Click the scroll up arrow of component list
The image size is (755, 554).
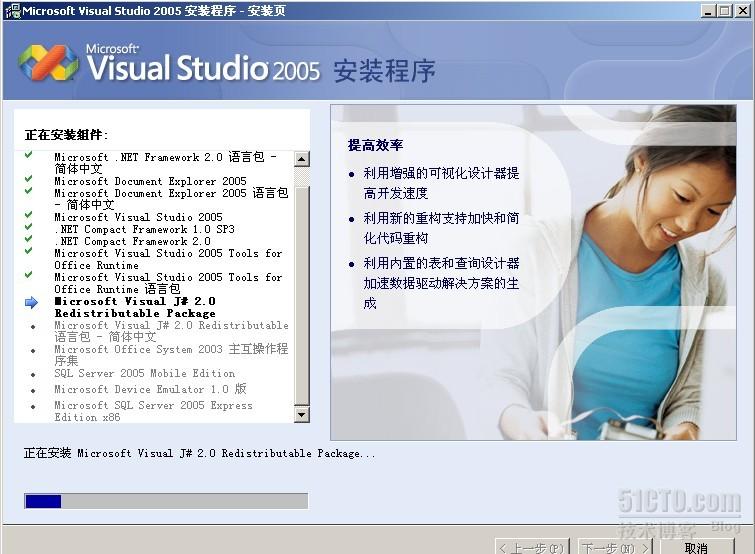point(301,158)
